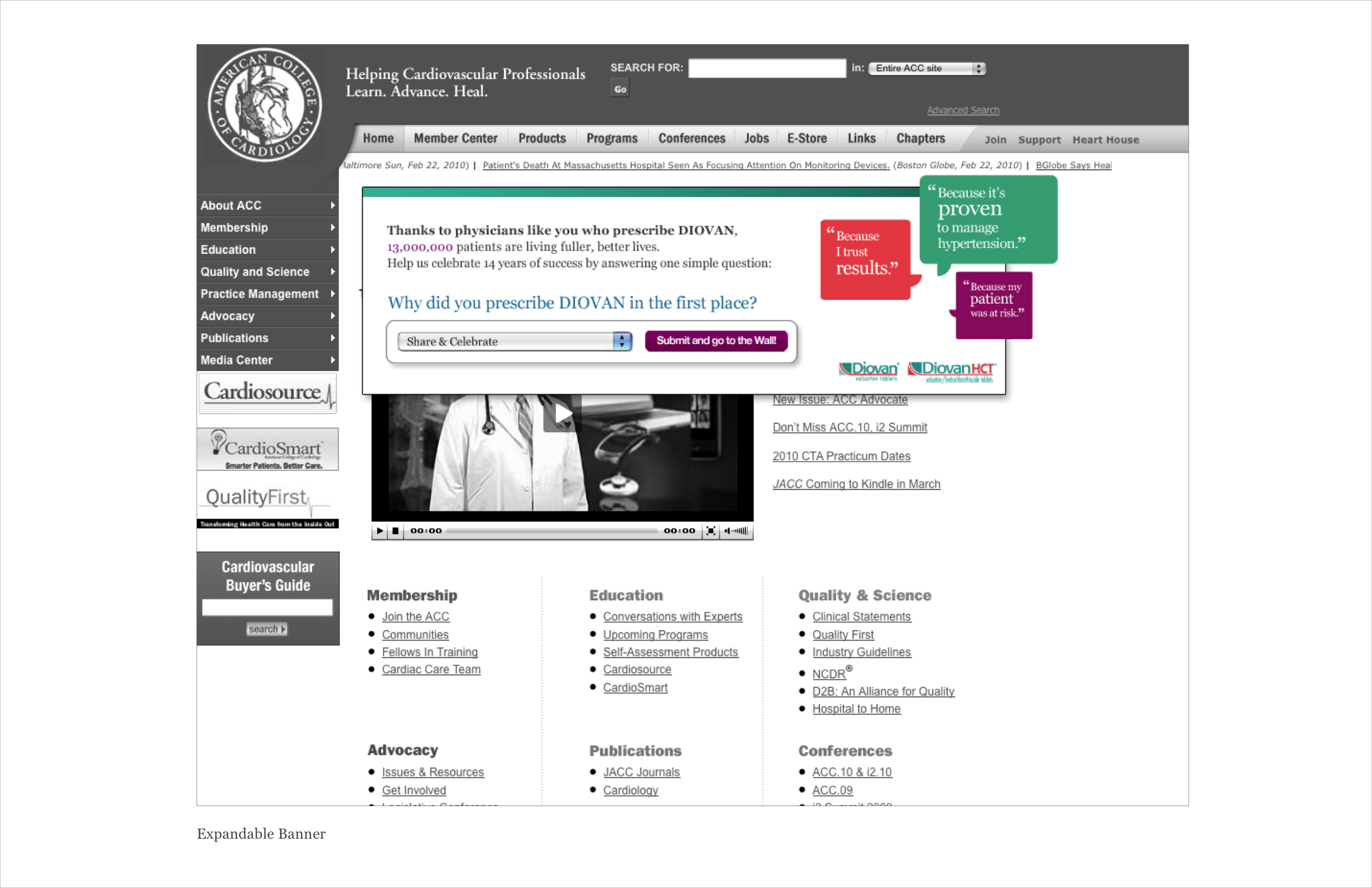Open 'Don't Miss ACC.10, i2 Summit' link
1372x888 pixels.
850,427
